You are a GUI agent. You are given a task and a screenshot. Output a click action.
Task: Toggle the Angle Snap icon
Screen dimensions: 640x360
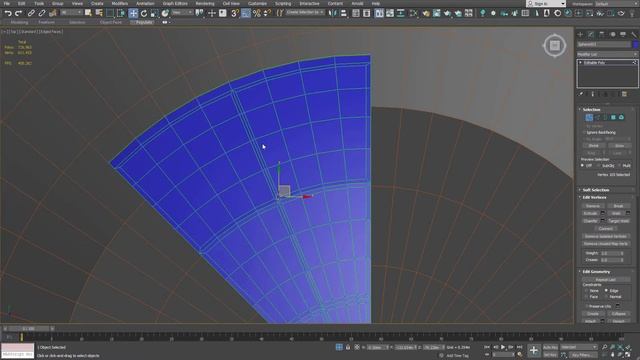coord(246,13)
